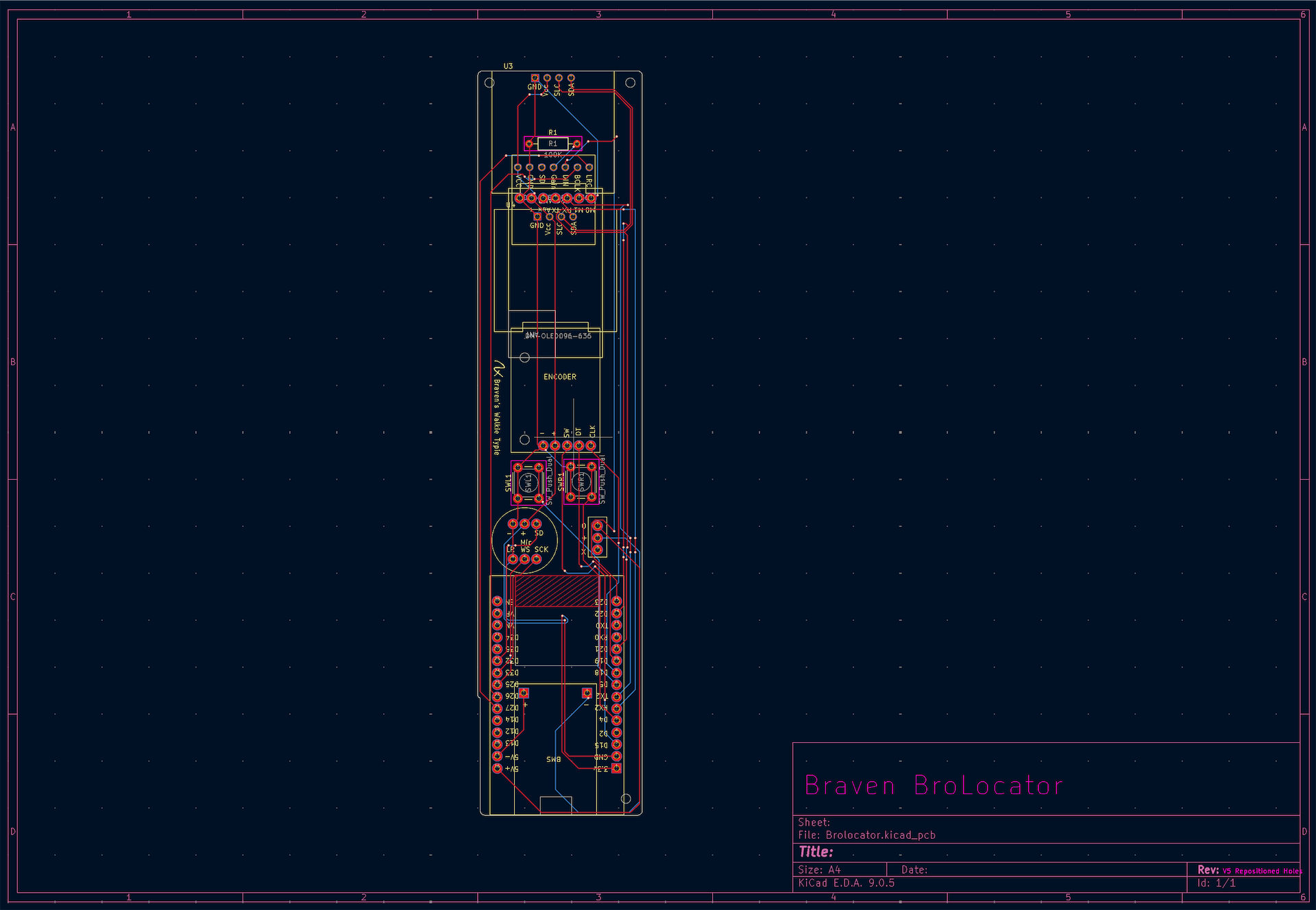Select the circular Mic footprint label
The width and height of the screenshot is (1316, 910).
pos(526,543)
